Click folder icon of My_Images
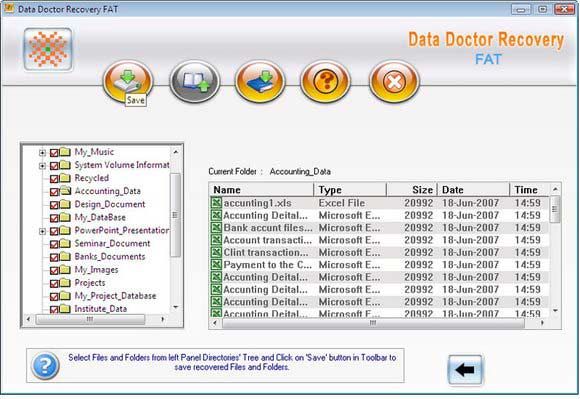The image size is (580, 399). coord(65,270)
